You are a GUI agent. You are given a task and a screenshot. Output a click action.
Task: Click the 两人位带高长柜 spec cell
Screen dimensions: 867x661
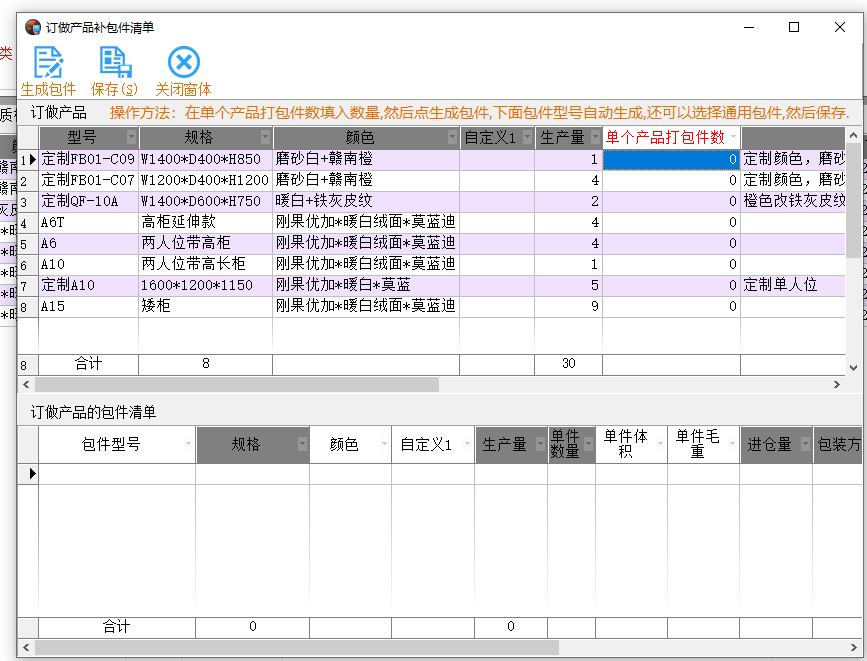(206, 264)
